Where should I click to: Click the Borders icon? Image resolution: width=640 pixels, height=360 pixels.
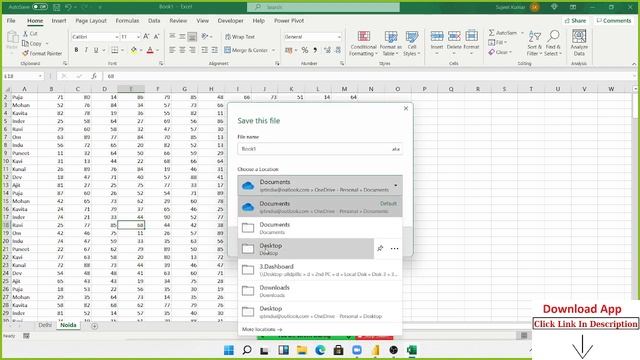[x=115, y=50]
